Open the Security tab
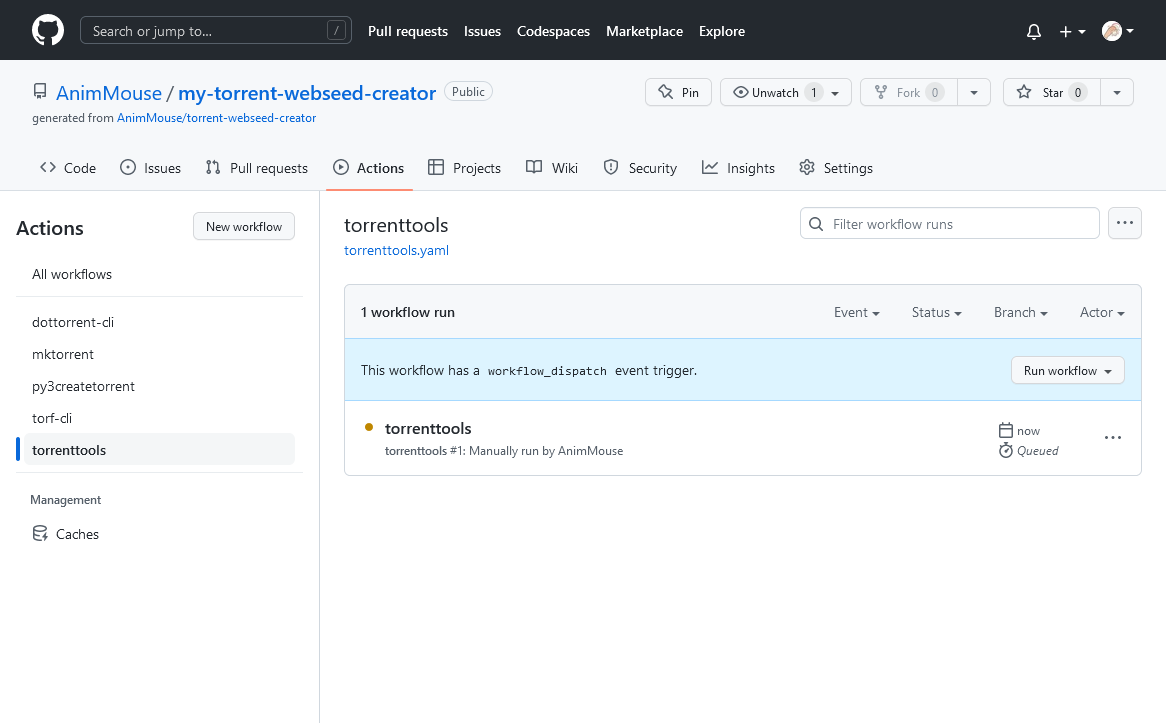This screenshot has height=723, width=1166. 640,168
